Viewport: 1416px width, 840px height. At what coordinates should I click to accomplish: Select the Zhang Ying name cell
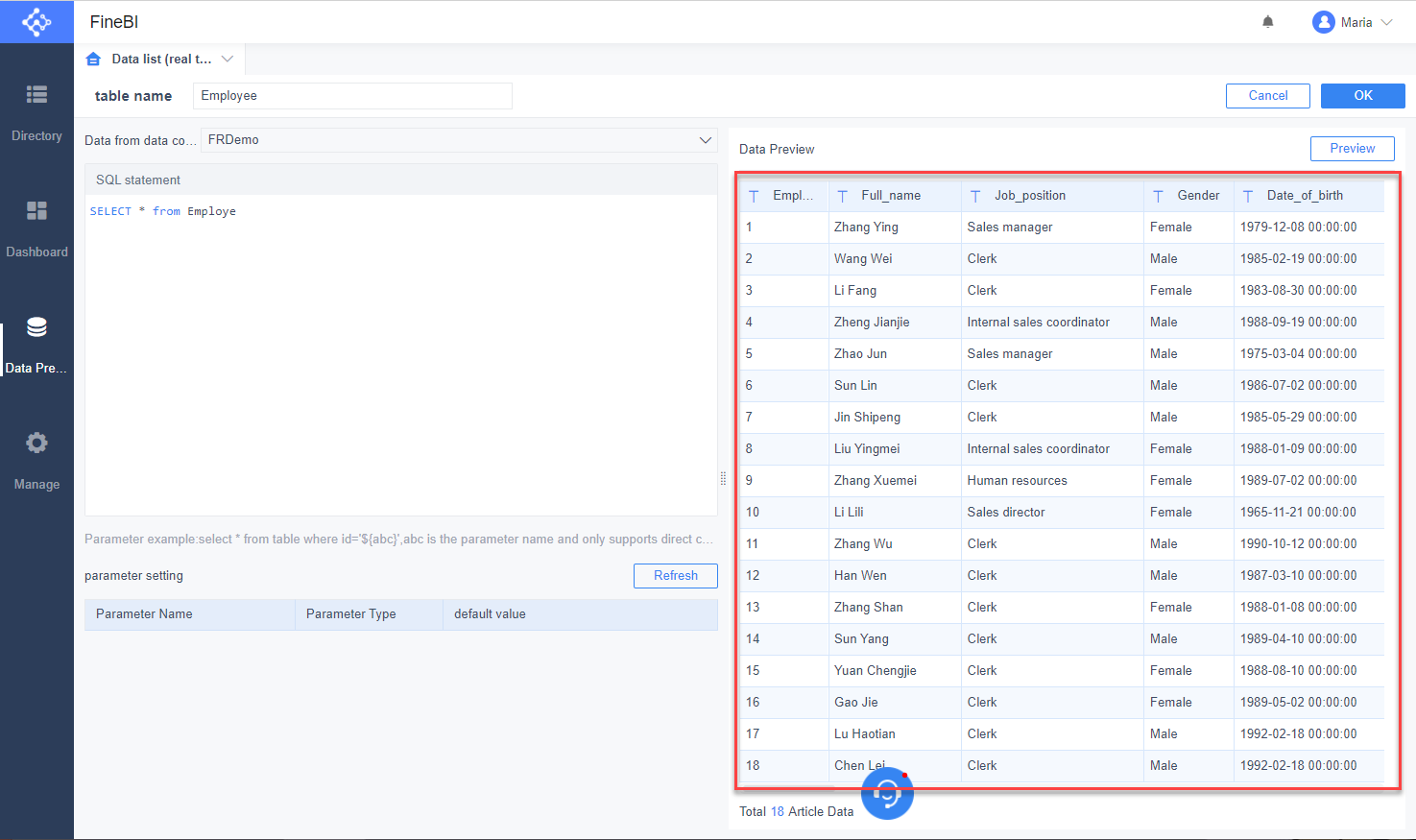(x=895, y=228)
